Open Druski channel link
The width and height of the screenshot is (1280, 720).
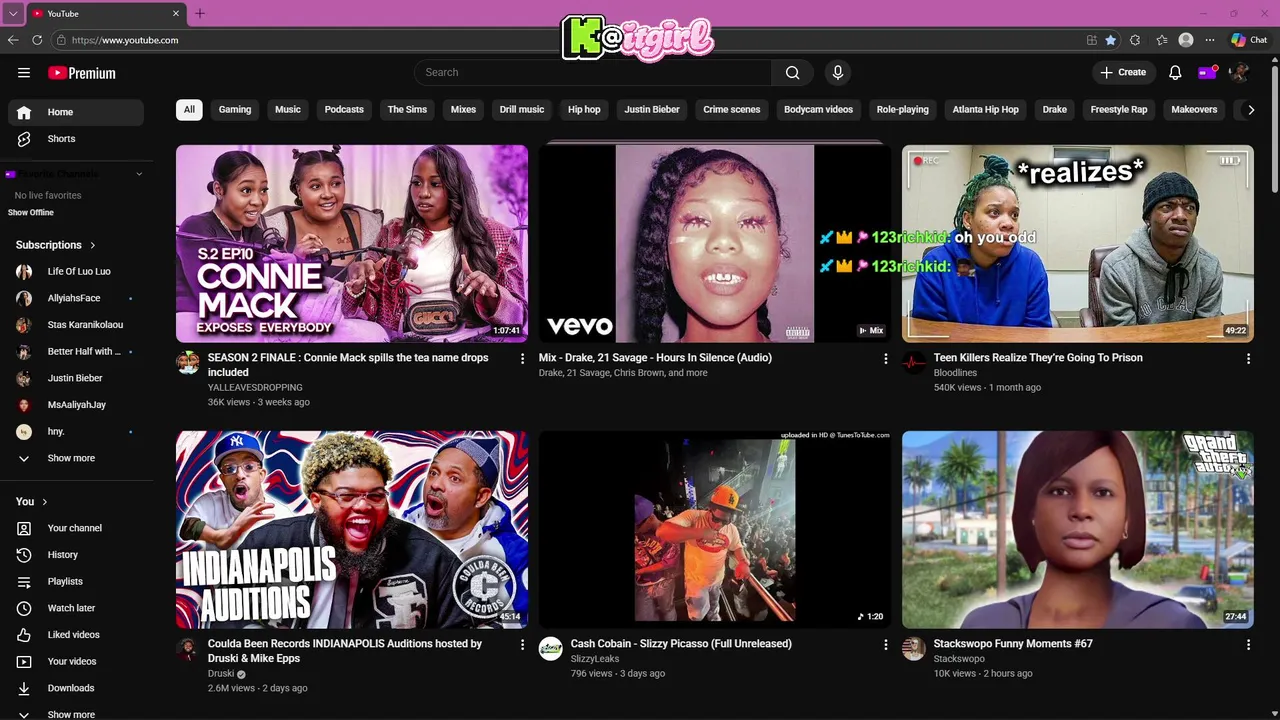[x=221, y=674]
